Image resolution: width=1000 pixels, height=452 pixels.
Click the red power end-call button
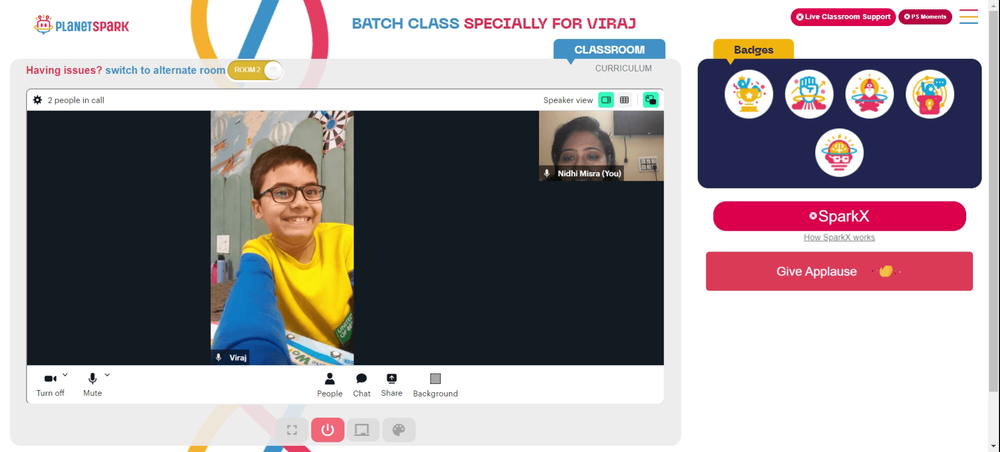328,430
